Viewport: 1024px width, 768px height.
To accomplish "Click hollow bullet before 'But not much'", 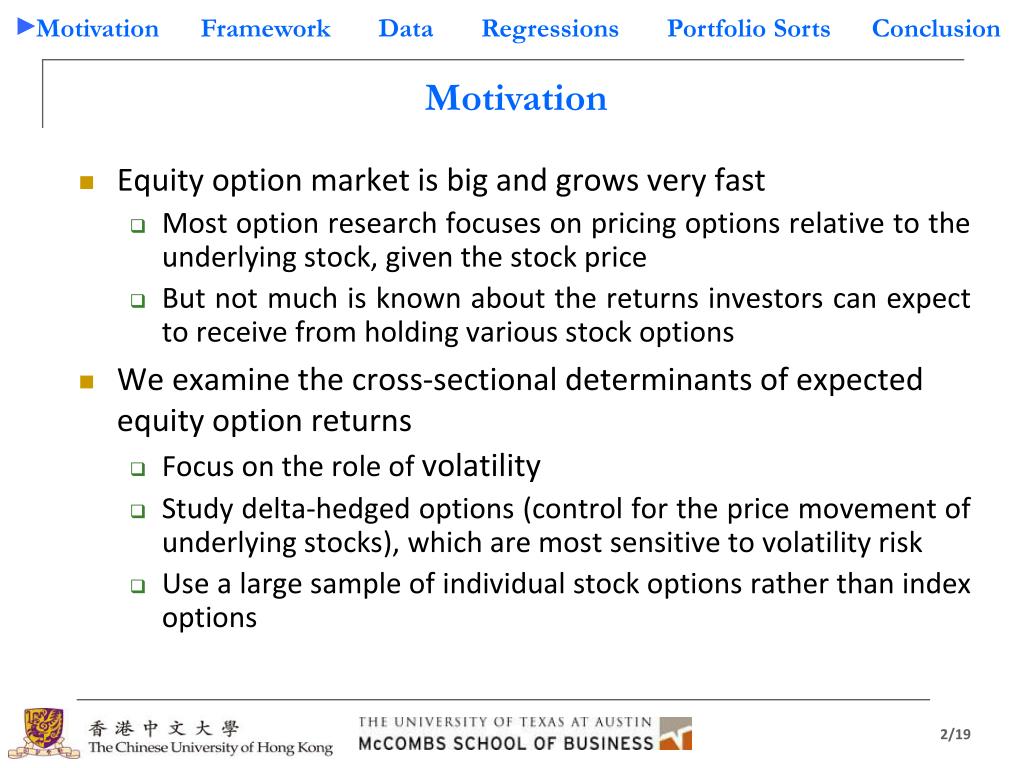I will pyautogui.click(x=138, y=300).
